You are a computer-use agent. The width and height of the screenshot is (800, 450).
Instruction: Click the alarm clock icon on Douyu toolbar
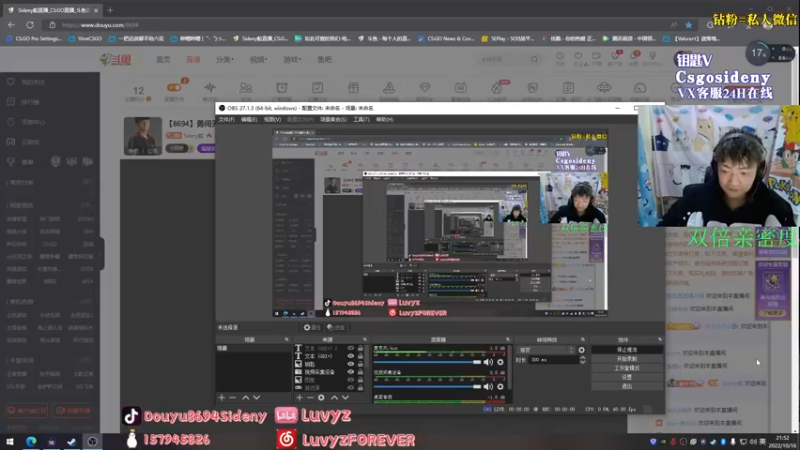(x=282, y=88)
